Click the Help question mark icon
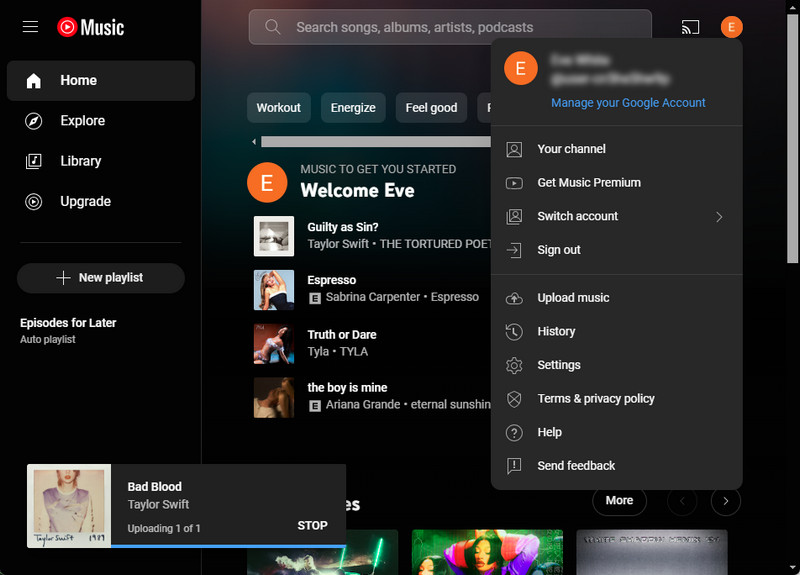This screenshot has width=800, height=575. pos(514,433)
